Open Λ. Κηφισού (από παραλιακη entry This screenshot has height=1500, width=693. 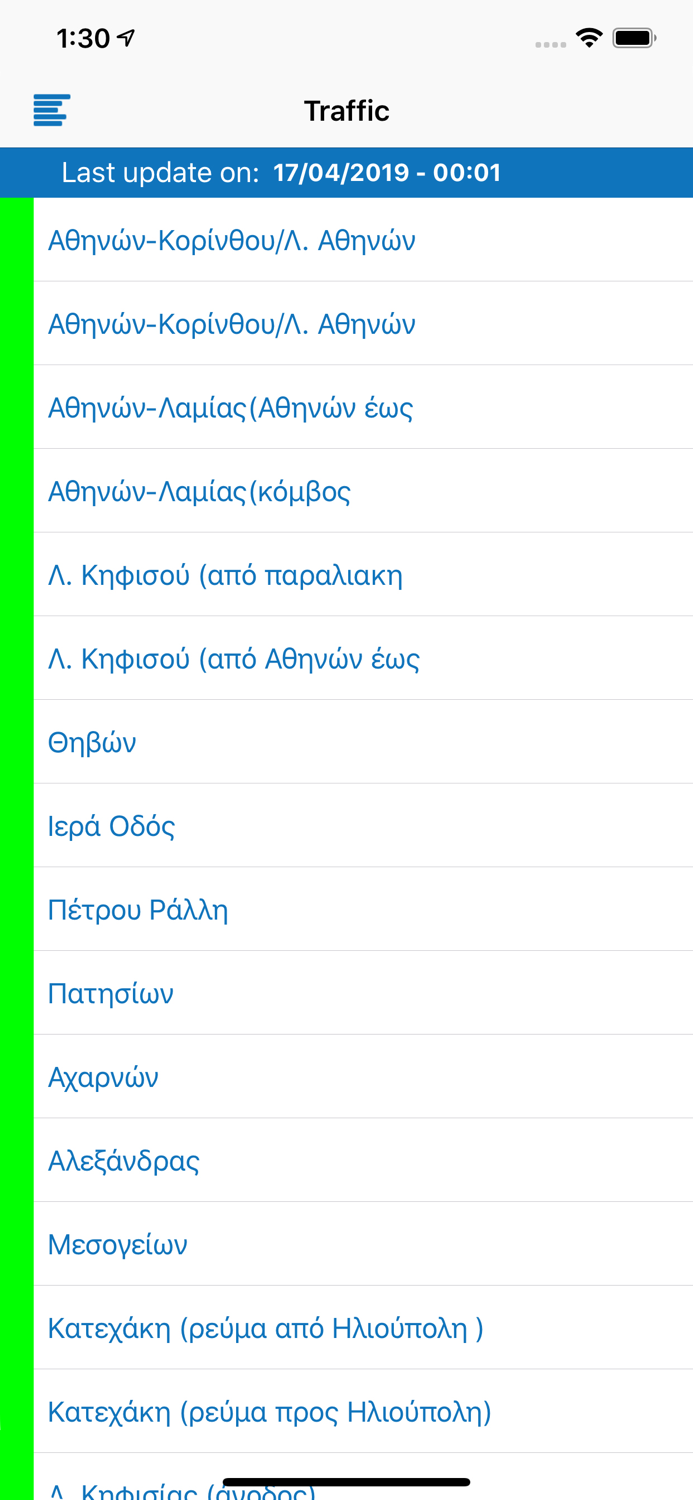pos(225,576)
